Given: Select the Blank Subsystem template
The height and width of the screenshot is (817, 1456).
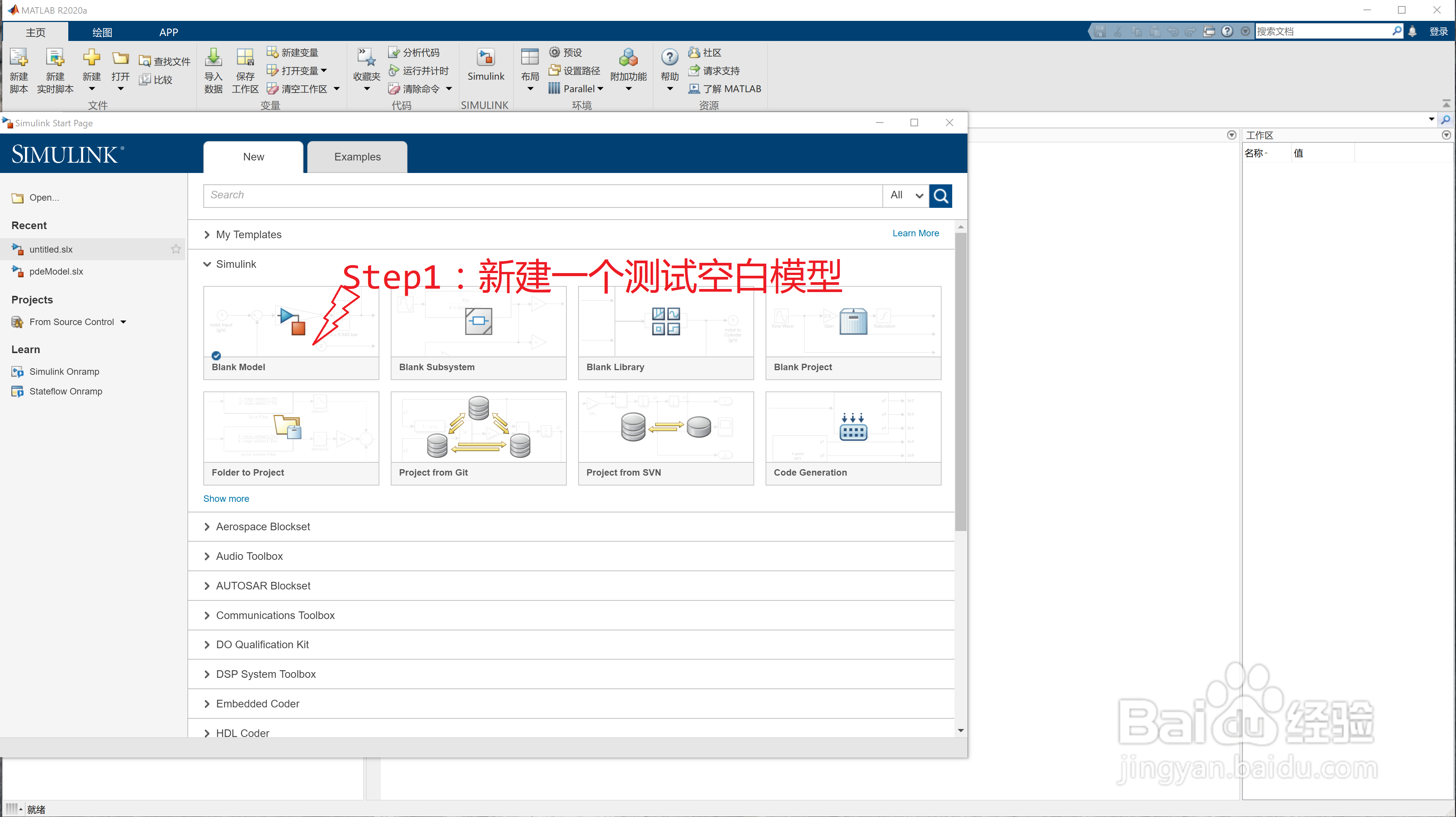Looking at the screenshot, I should [x=478, y=333].
